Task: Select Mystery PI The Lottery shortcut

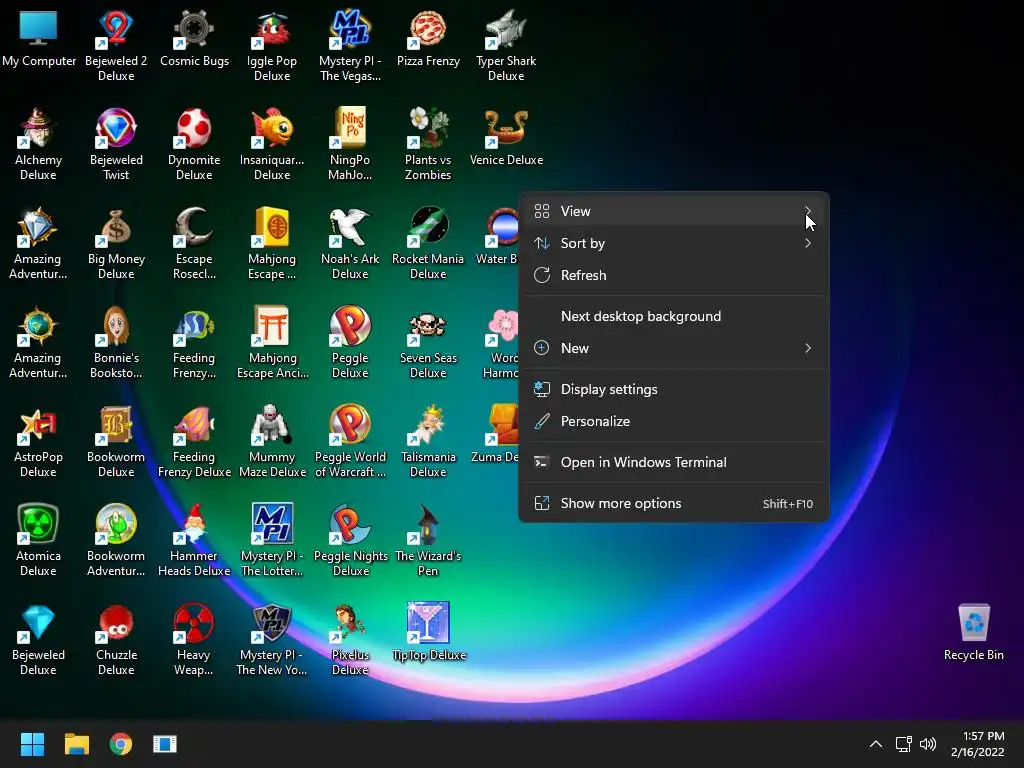Action: [x=272, y=541]
